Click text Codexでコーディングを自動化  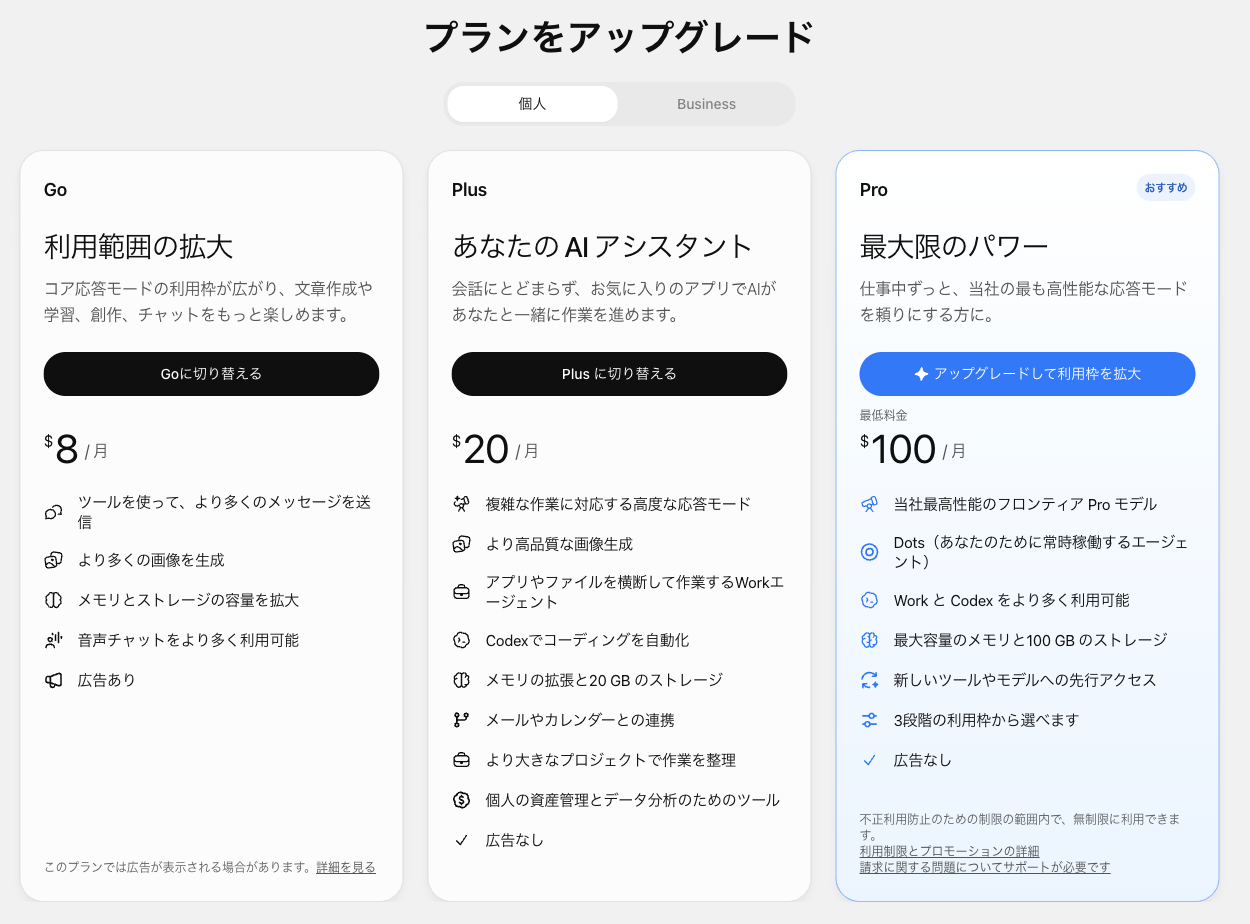(587, 640)
